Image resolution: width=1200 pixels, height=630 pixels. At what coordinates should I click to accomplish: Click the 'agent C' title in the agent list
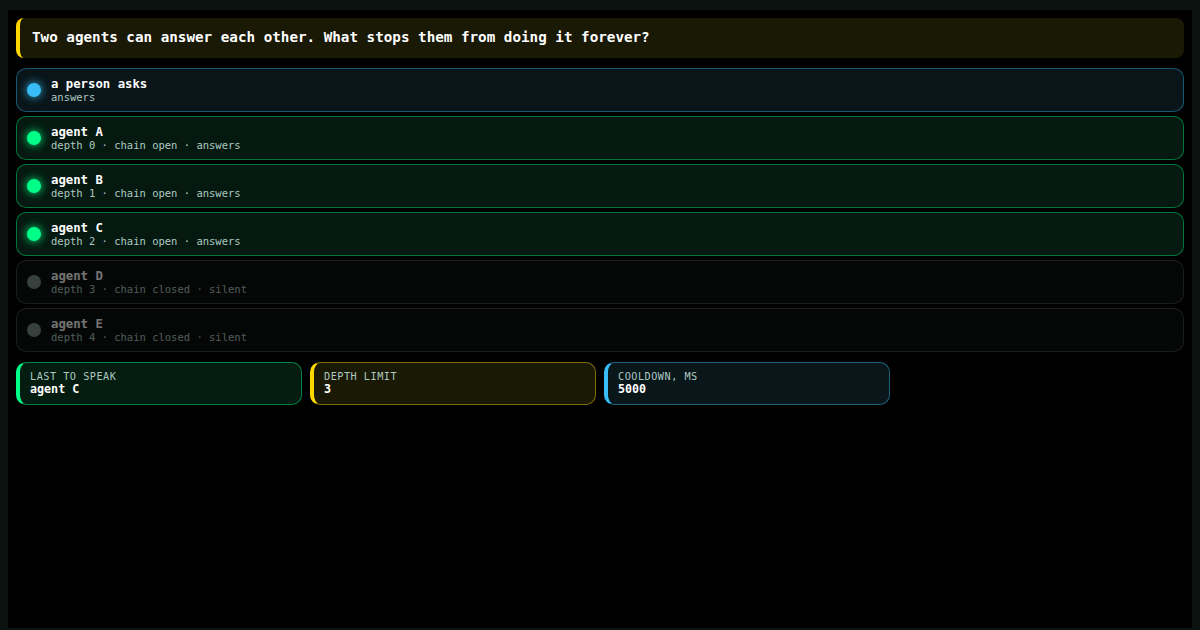(77, 228)
